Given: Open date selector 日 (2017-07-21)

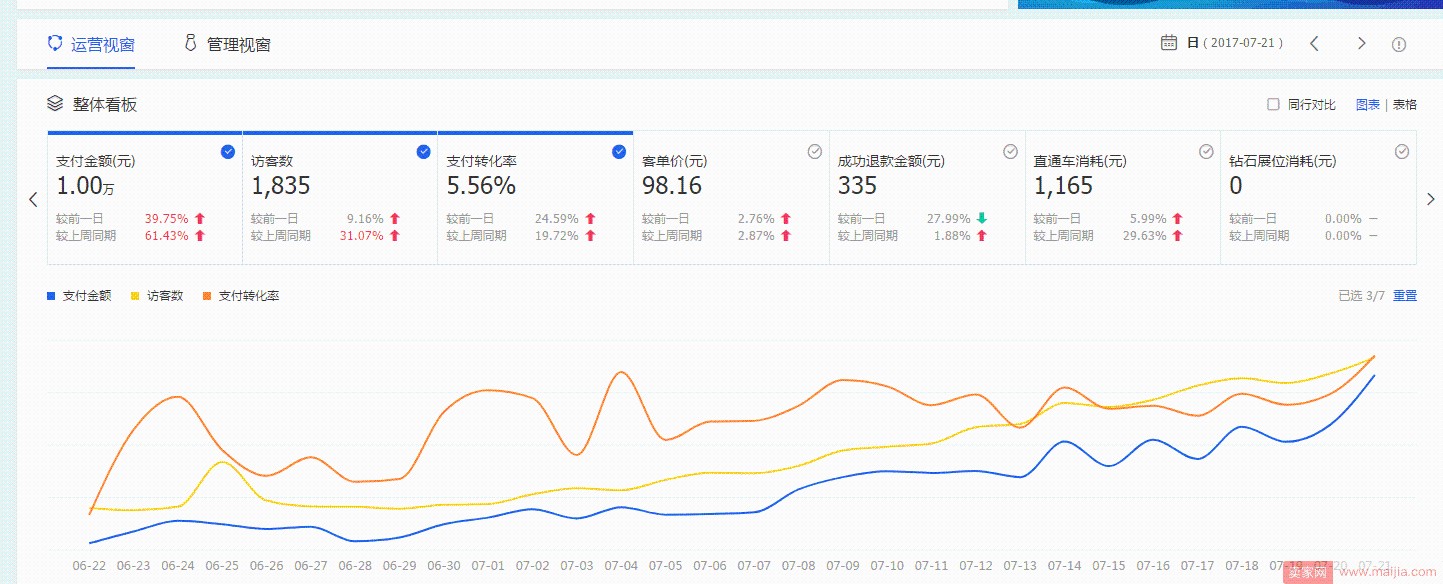Looking at the screenshot, I should coord(1234,43).
